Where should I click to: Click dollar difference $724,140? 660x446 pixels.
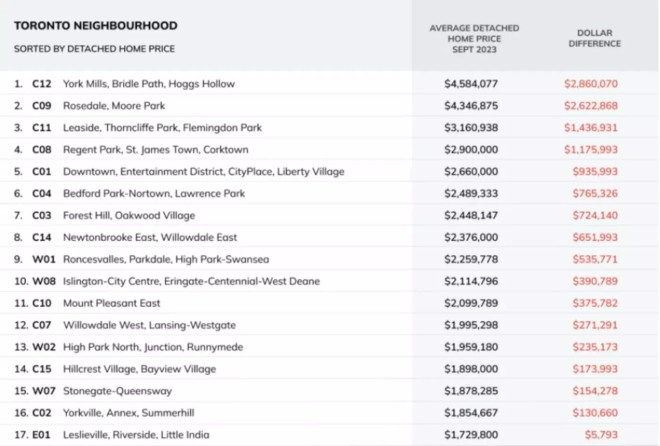point(595,215)
